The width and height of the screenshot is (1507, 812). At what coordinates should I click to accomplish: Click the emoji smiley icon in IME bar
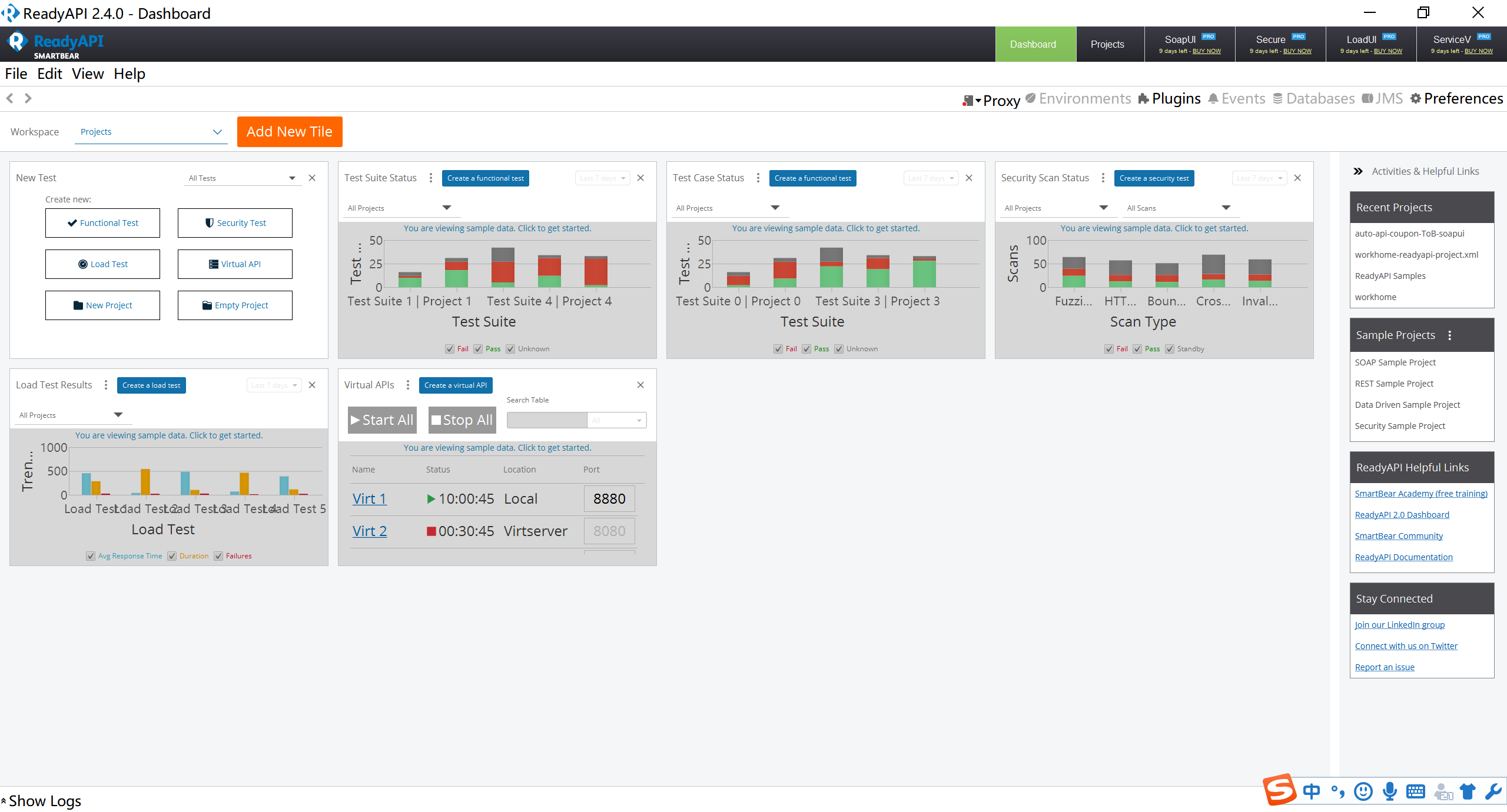[x=1363, y=791]
